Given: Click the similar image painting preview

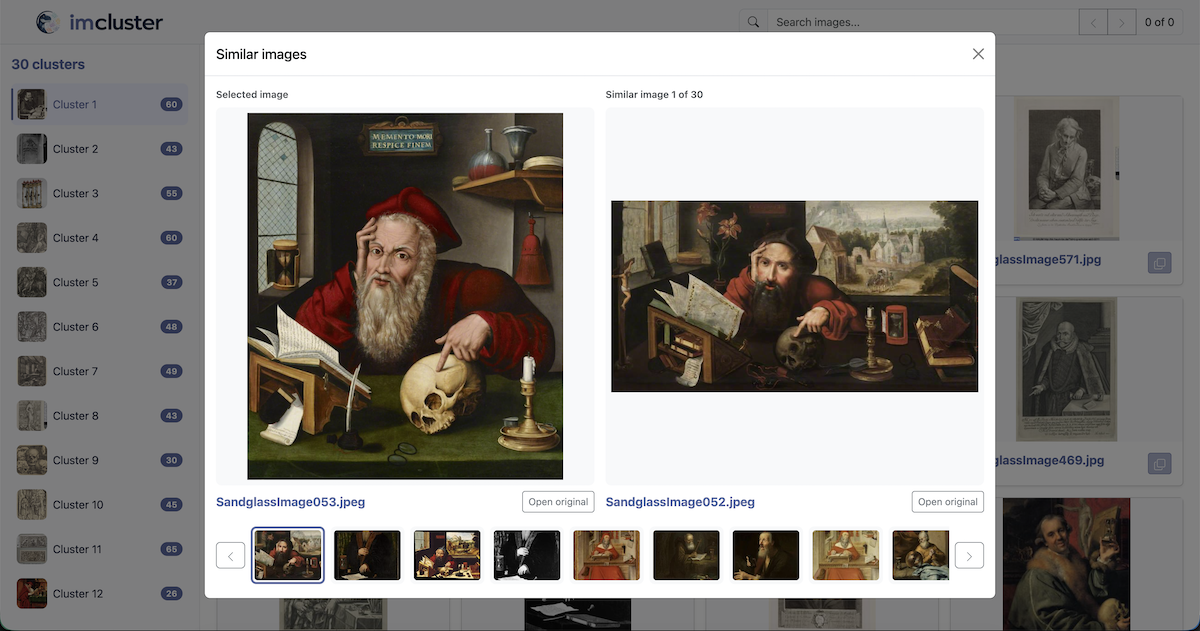Looking at the screenshot, I should click(795, 296).
